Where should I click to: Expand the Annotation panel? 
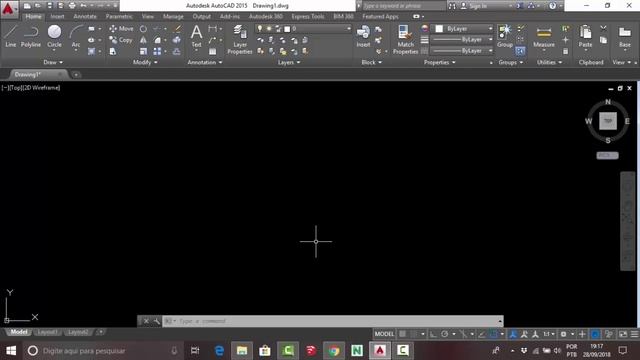(x=205, y=62)
